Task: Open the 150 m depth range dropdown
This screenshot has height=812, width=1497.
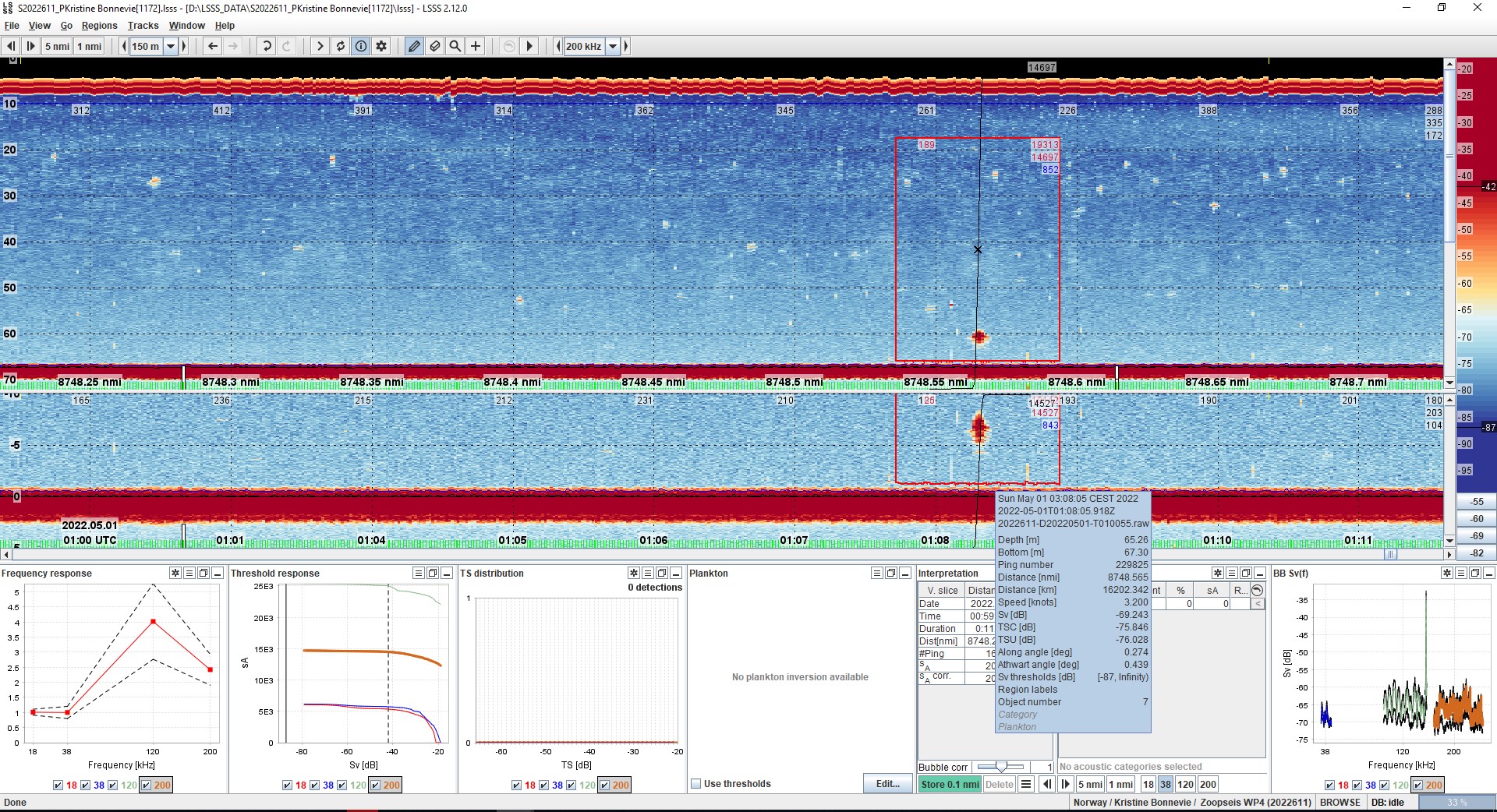Action: point(170,46)
